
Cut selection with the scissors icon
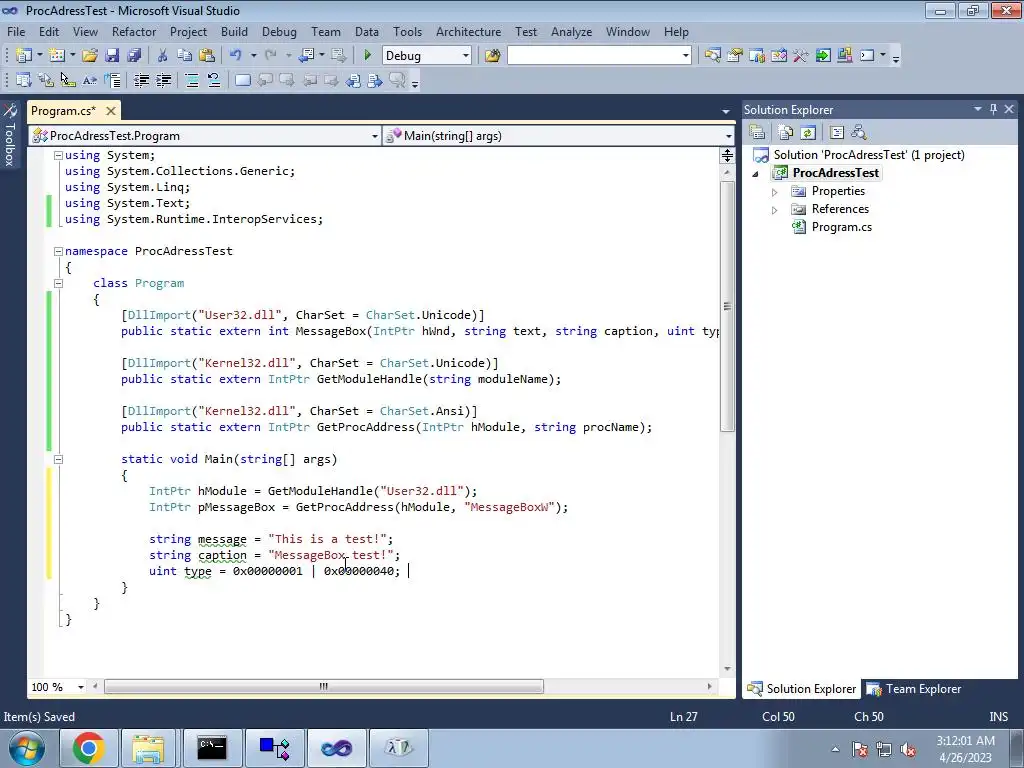coord(163,56)
